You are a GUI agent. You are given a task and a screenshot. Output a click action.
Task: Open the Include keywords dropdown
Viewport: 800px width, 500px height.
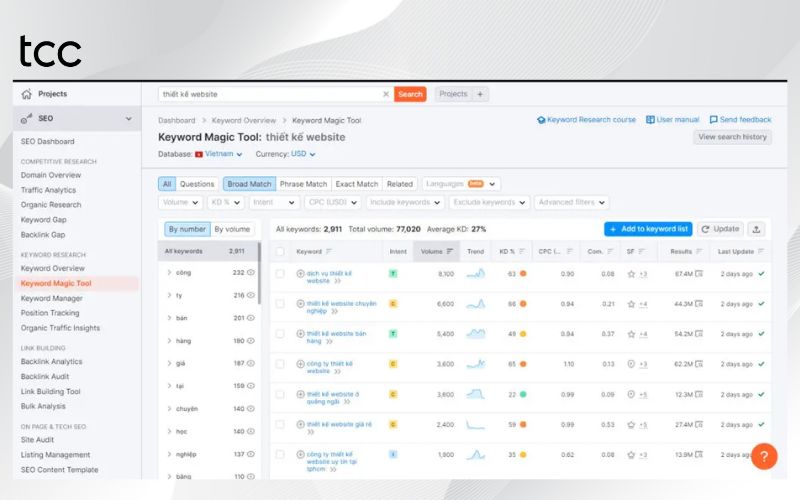click(405, 203)
